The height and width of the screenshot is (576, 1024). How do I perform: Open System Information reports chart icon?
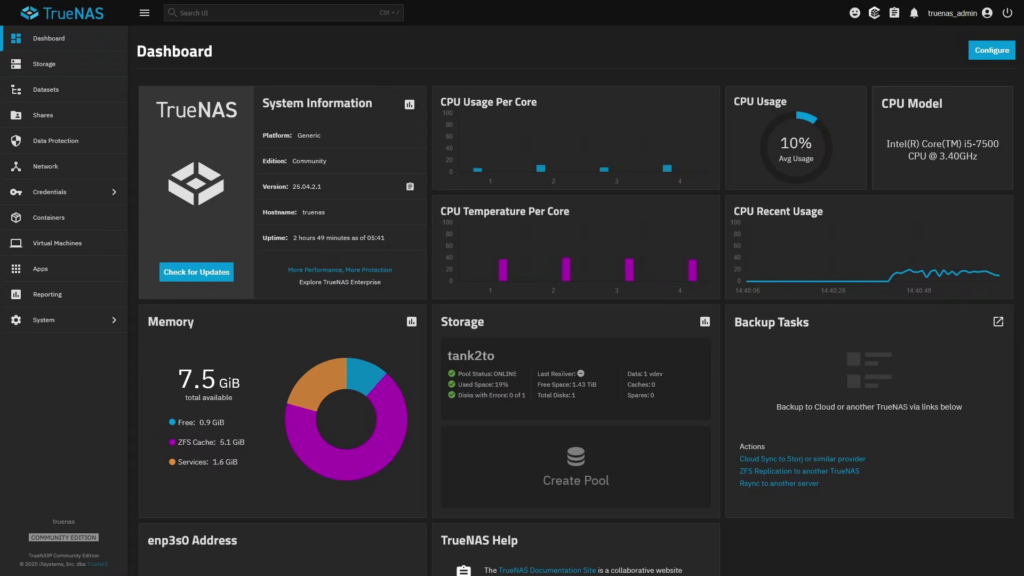click(x=409, y=104)
